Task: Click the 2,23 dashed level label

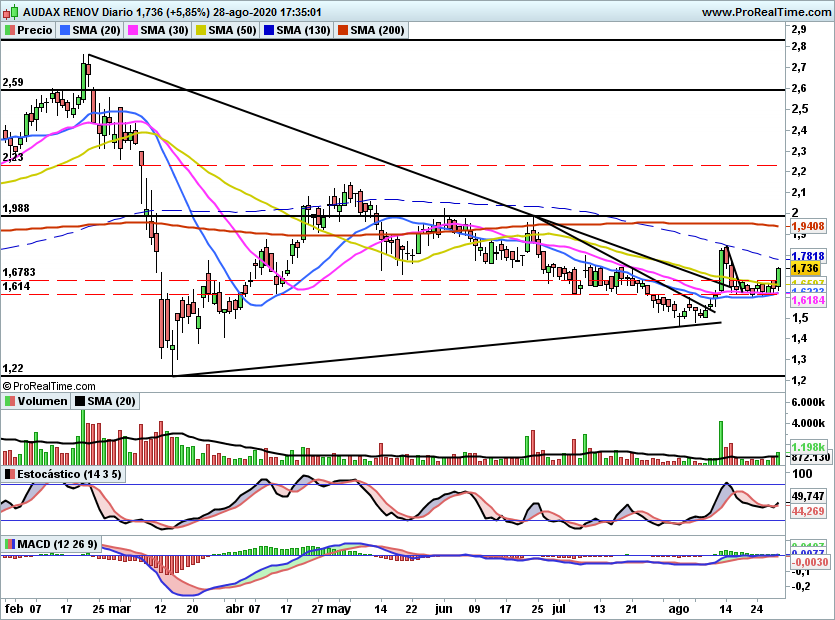Action: click(13, 158)
